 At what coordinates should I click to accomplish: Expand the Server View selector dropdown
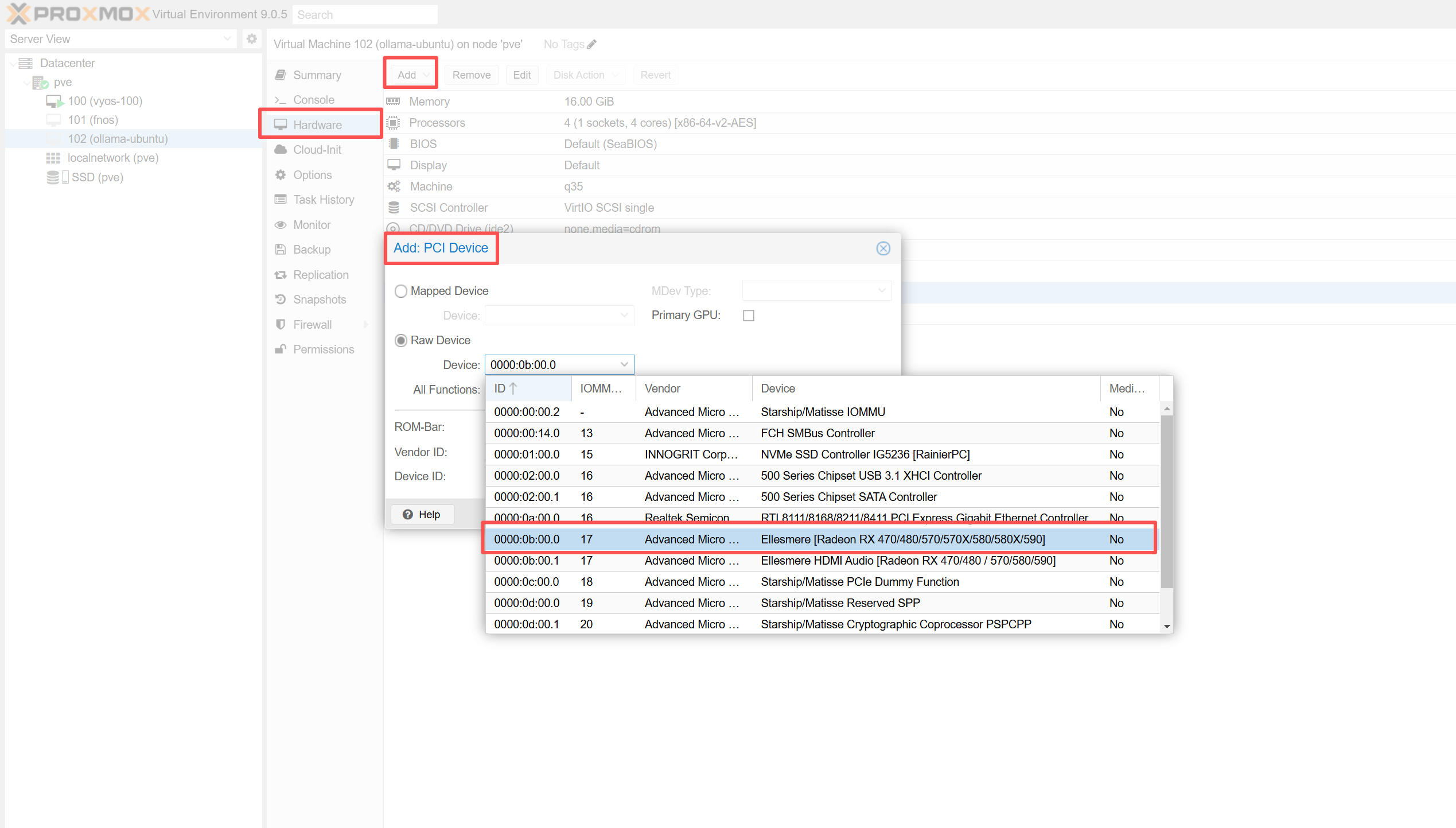pos(227,39)
